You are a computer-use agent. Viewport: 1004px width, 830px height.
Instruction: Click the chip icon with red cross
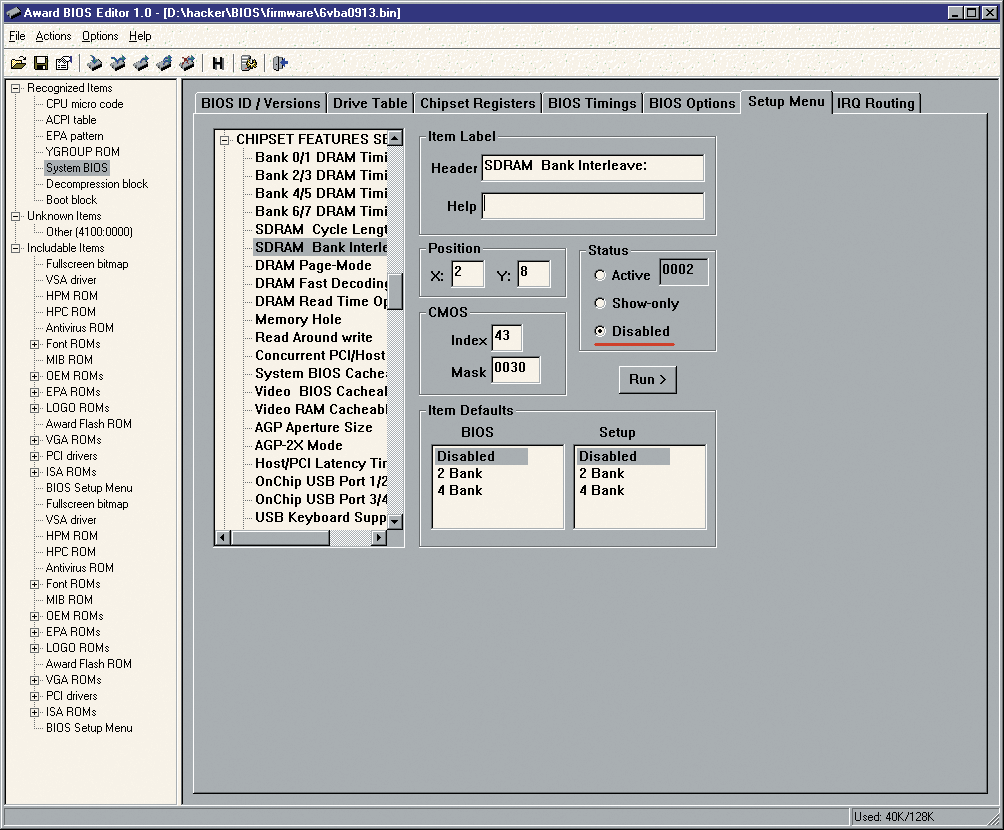tap(188, 63)
